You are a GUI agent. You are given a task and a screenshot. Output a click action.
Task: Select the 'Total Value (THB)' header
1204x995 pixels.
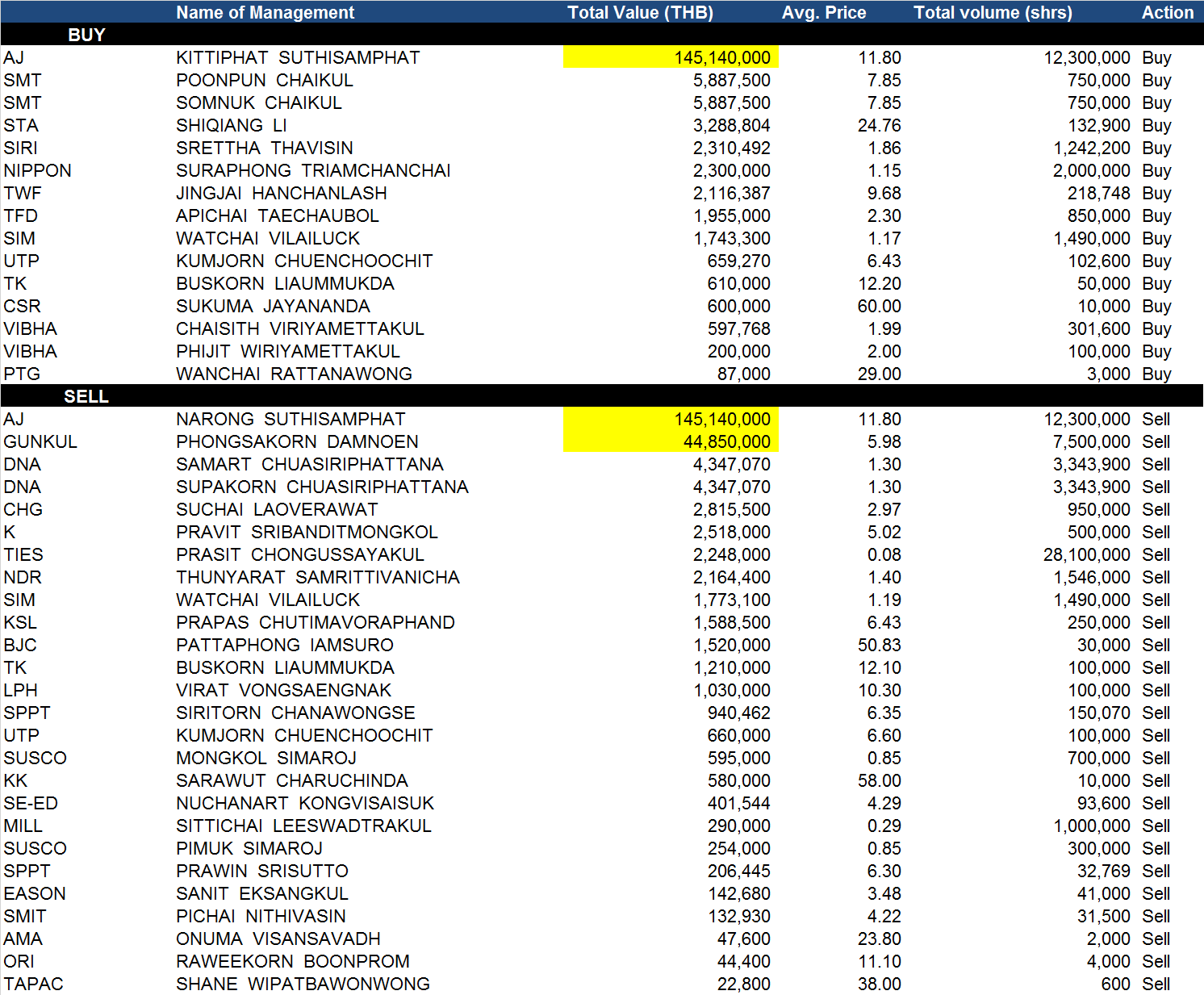pyautogui.click(x=640, y=12)
